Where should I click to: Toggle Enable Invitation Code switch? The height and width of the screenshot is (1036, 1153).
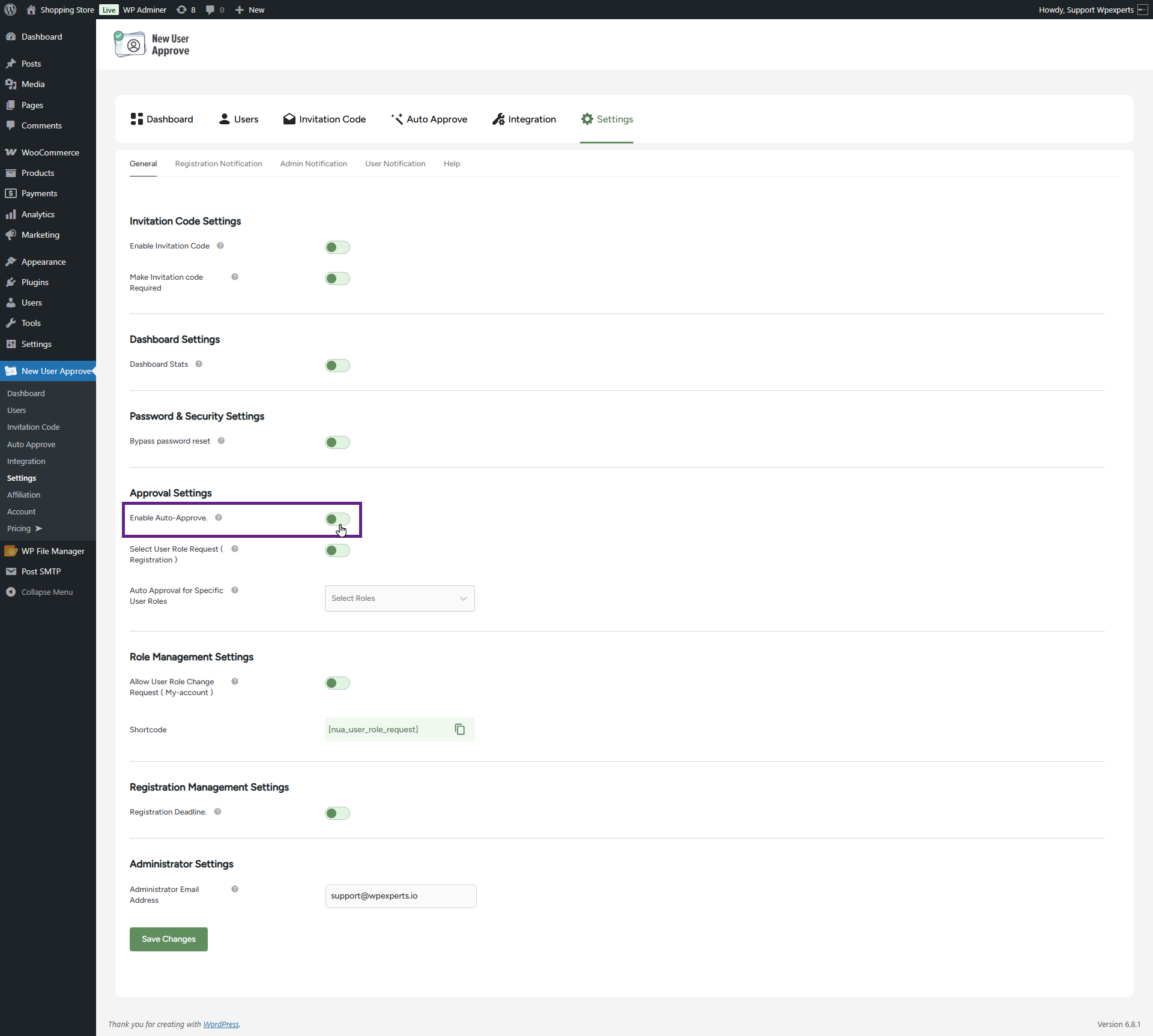[337, 247]
